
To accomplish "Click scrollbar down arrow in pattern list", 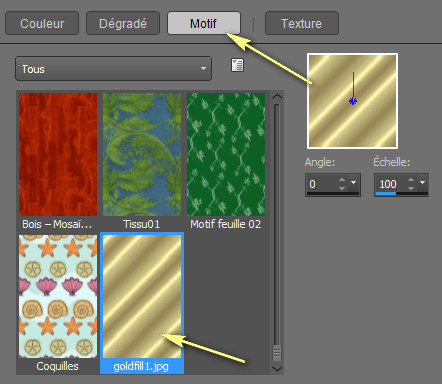I will [x=277, y=369].
